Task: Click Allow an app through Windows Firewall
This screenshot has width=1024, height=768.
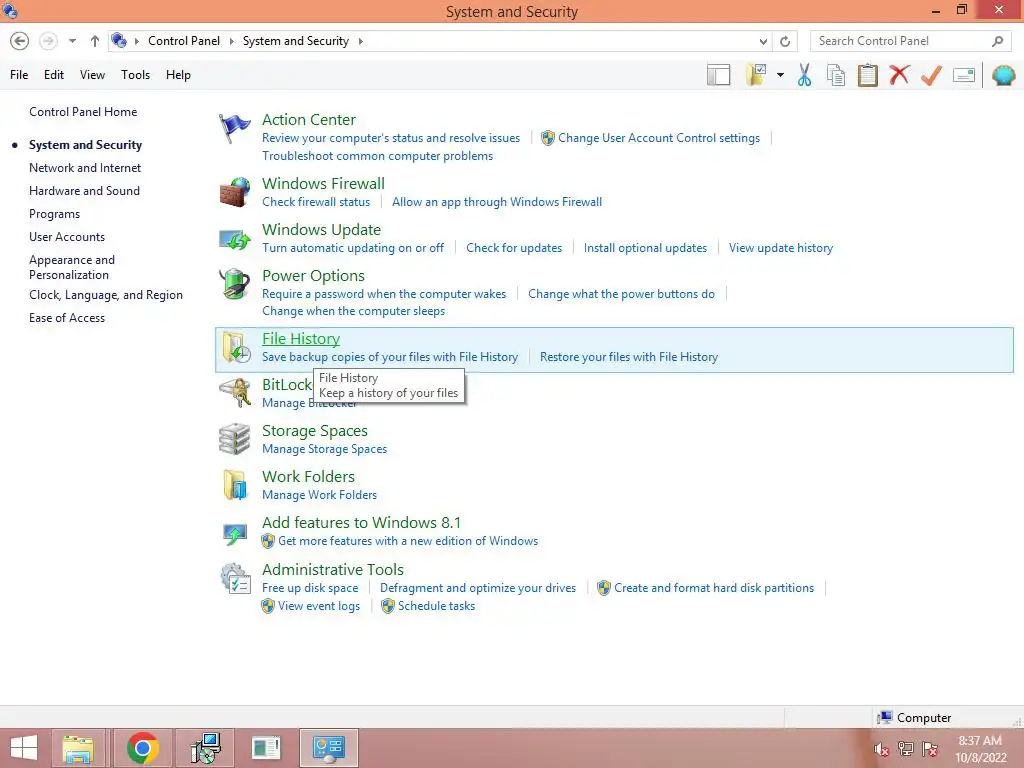Action: point(497,202)
